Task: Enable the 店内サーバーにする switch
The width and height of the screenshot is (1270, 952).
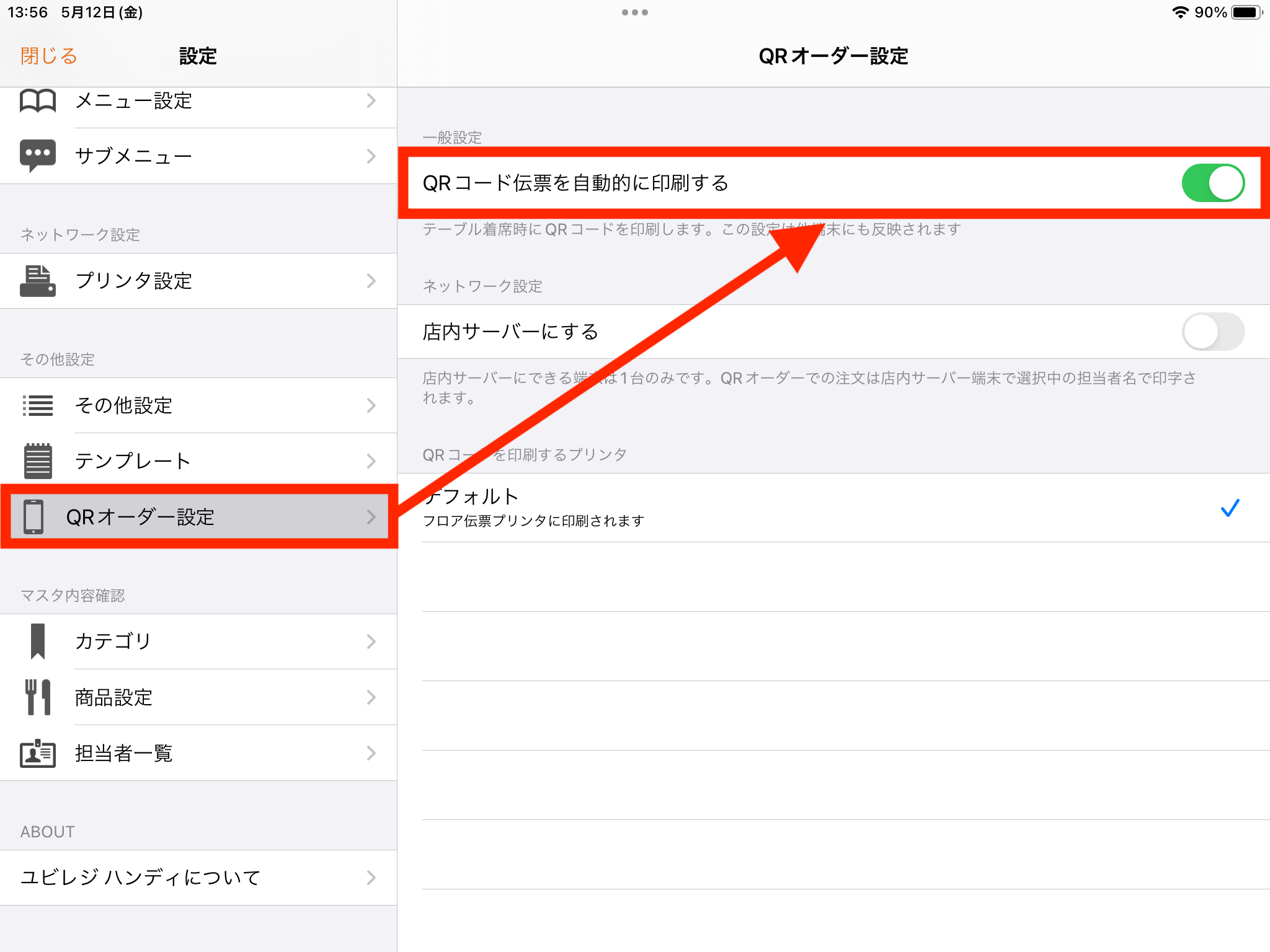Action: point(1213,332)
